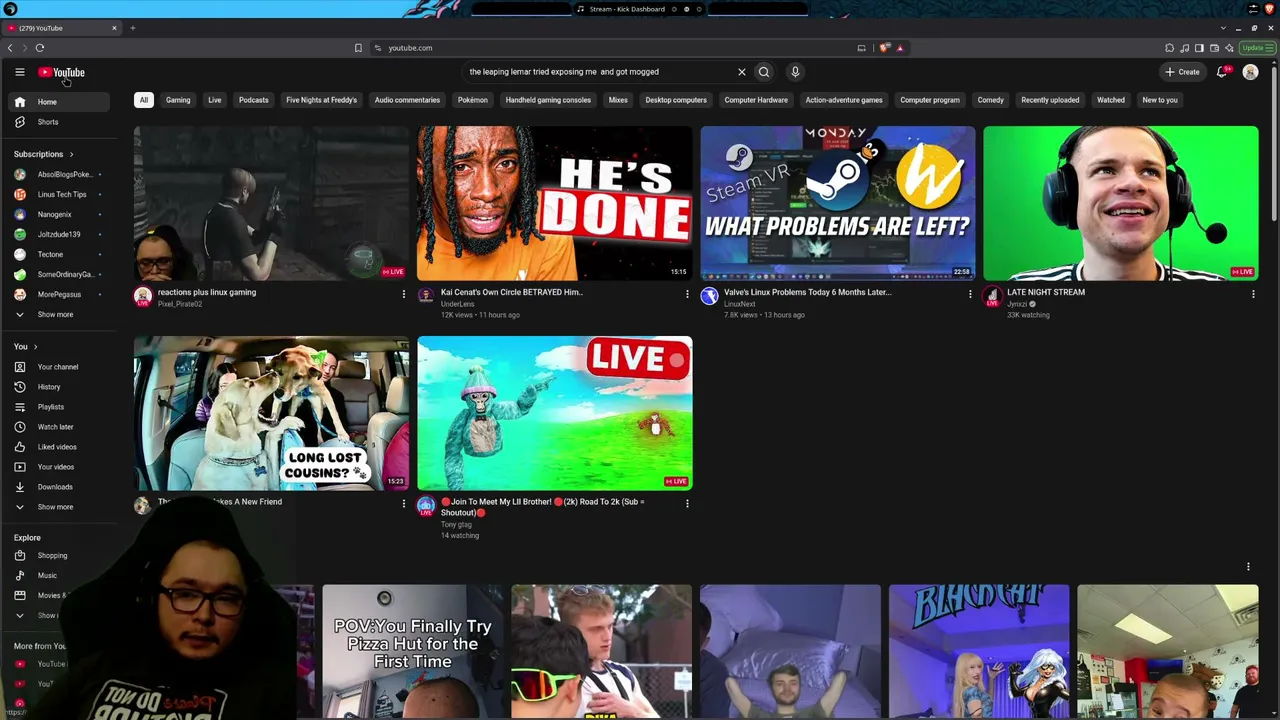Open menu for 'reactions plus linux gaming' video
1280x720 pixels.
pos(404,294)
